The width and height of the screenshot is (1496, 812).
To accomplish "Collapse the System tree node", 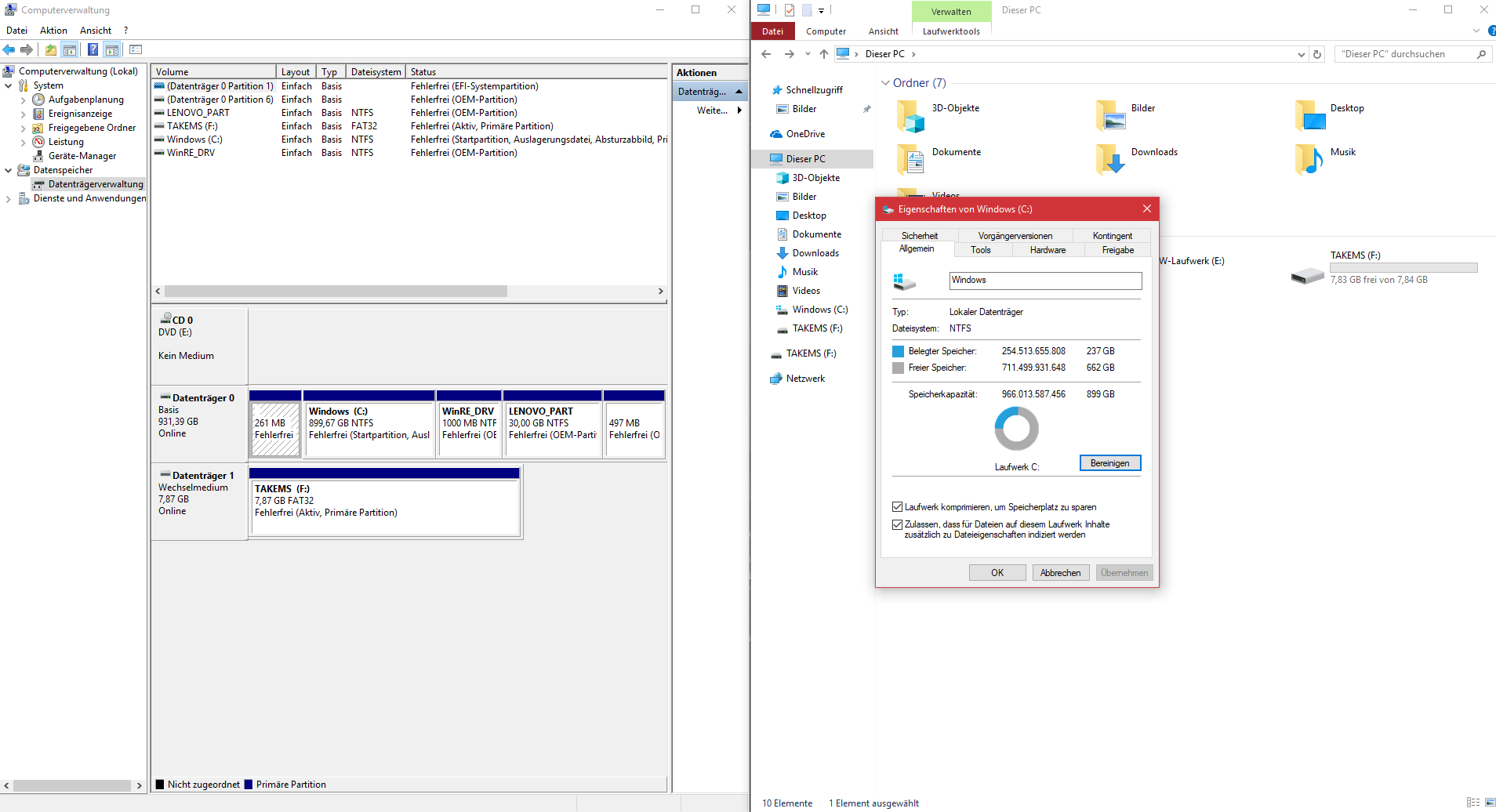I will (x=9, y=85).
